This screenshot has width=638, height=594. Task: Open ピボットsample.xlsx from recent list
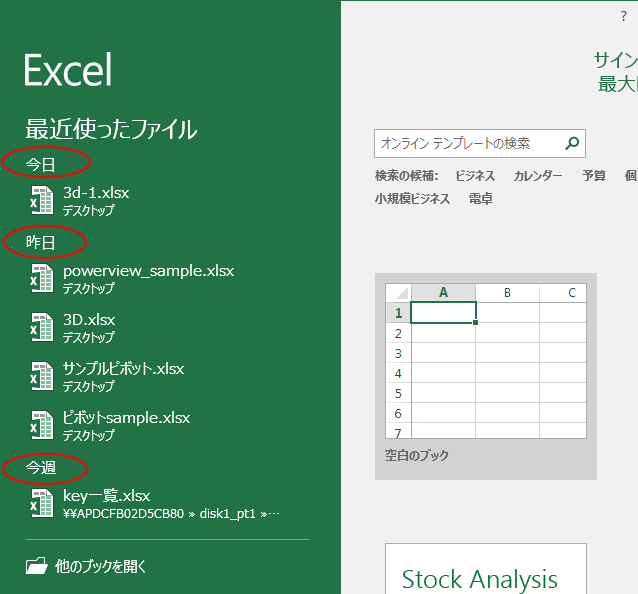point(126,418)
